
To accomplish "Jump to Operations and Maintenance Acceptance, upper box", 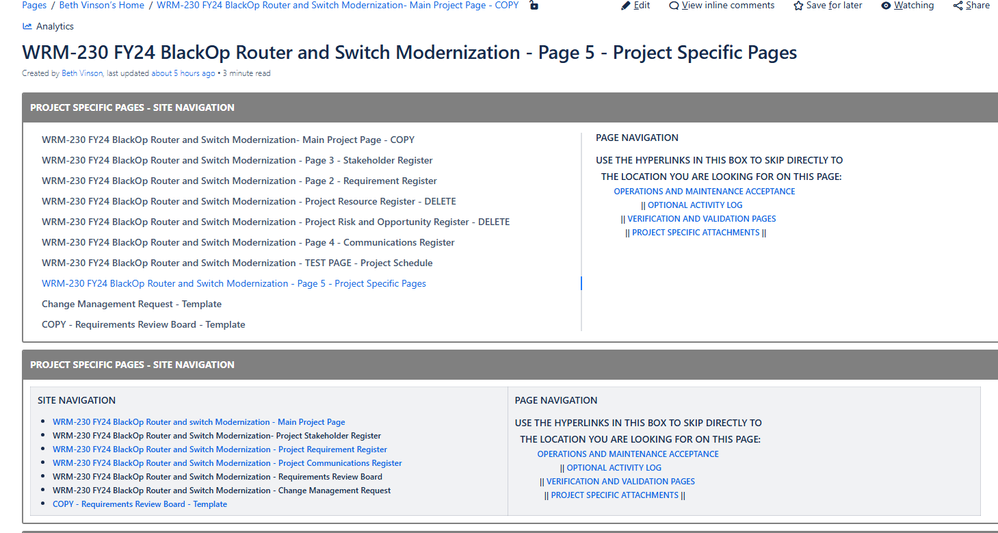I will 704,191.
